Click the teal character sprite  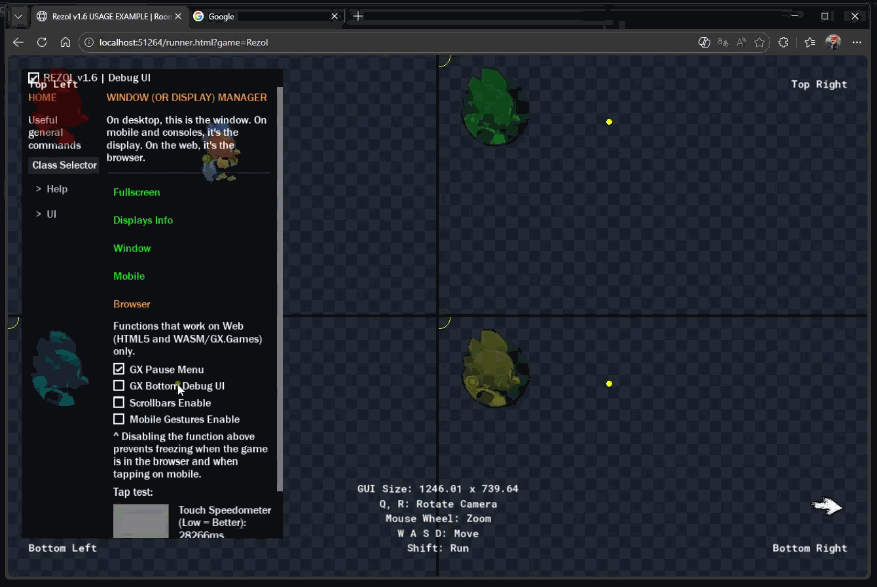(x=59, y=368)
